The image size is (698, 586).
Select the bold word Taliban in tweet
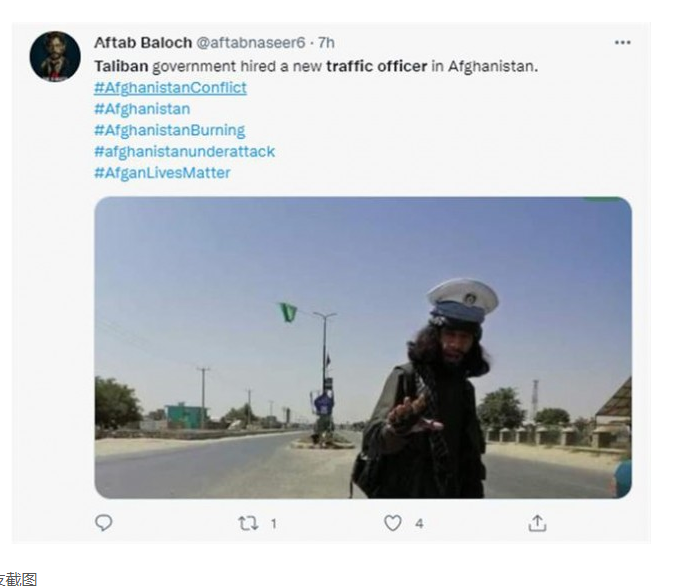121,66
